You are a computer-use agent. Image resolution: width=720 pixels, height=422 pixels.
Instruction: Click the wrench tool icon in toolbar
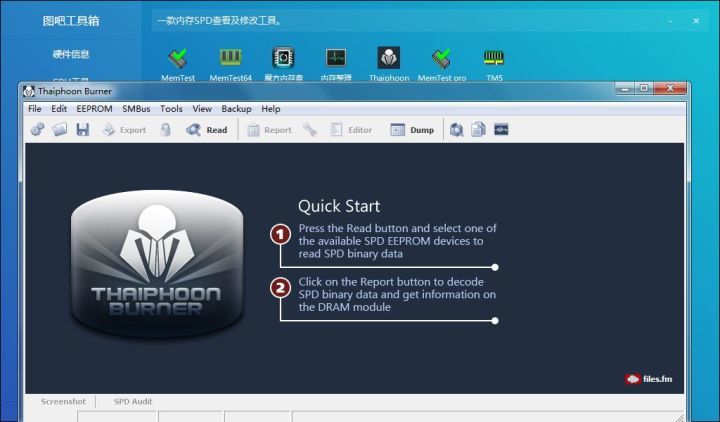click(310, 130)
